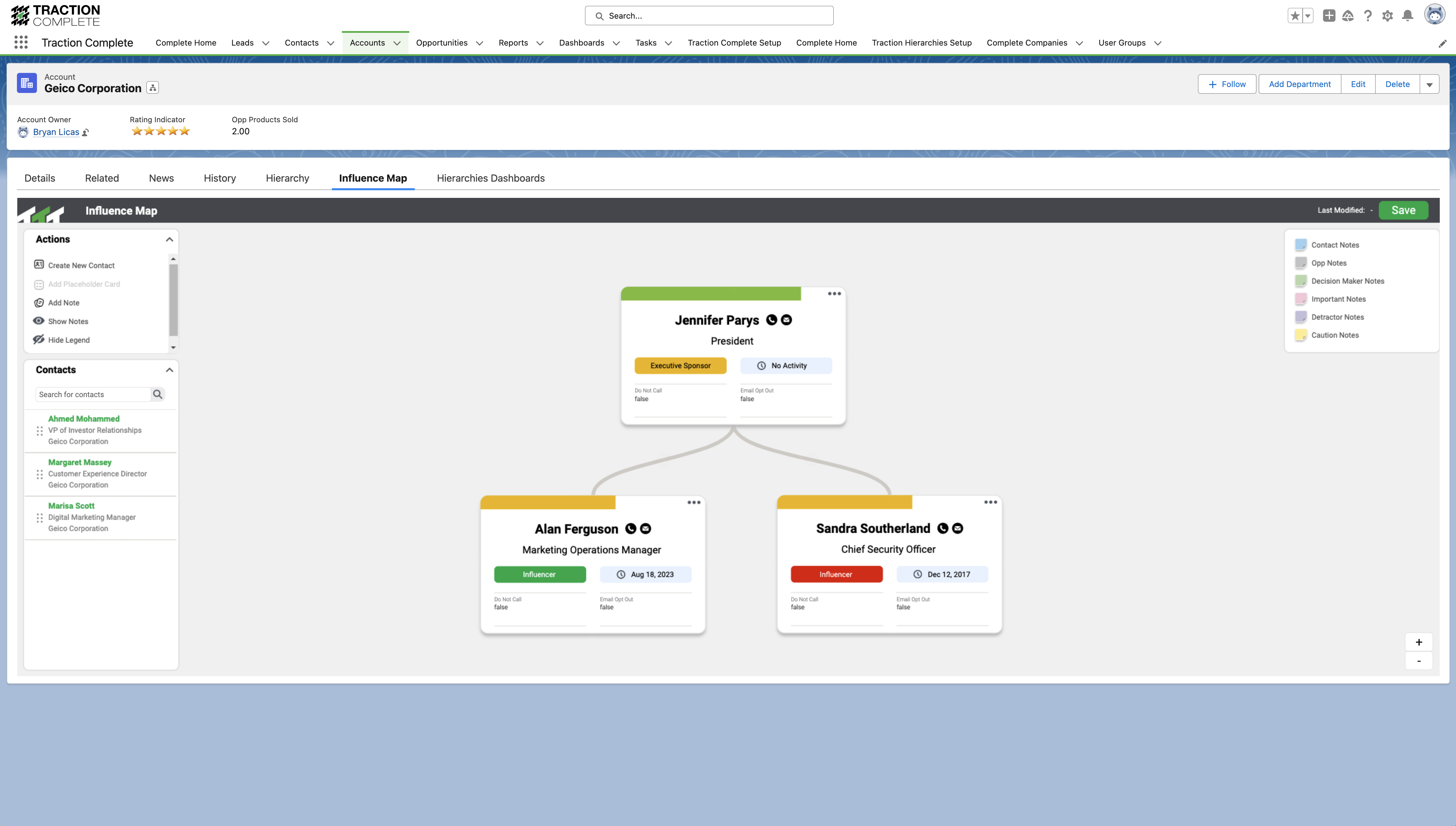The width and height of the screenshot is (1456, 826).
Task: Zoom in on the influence map
Action: (1419, 642)
